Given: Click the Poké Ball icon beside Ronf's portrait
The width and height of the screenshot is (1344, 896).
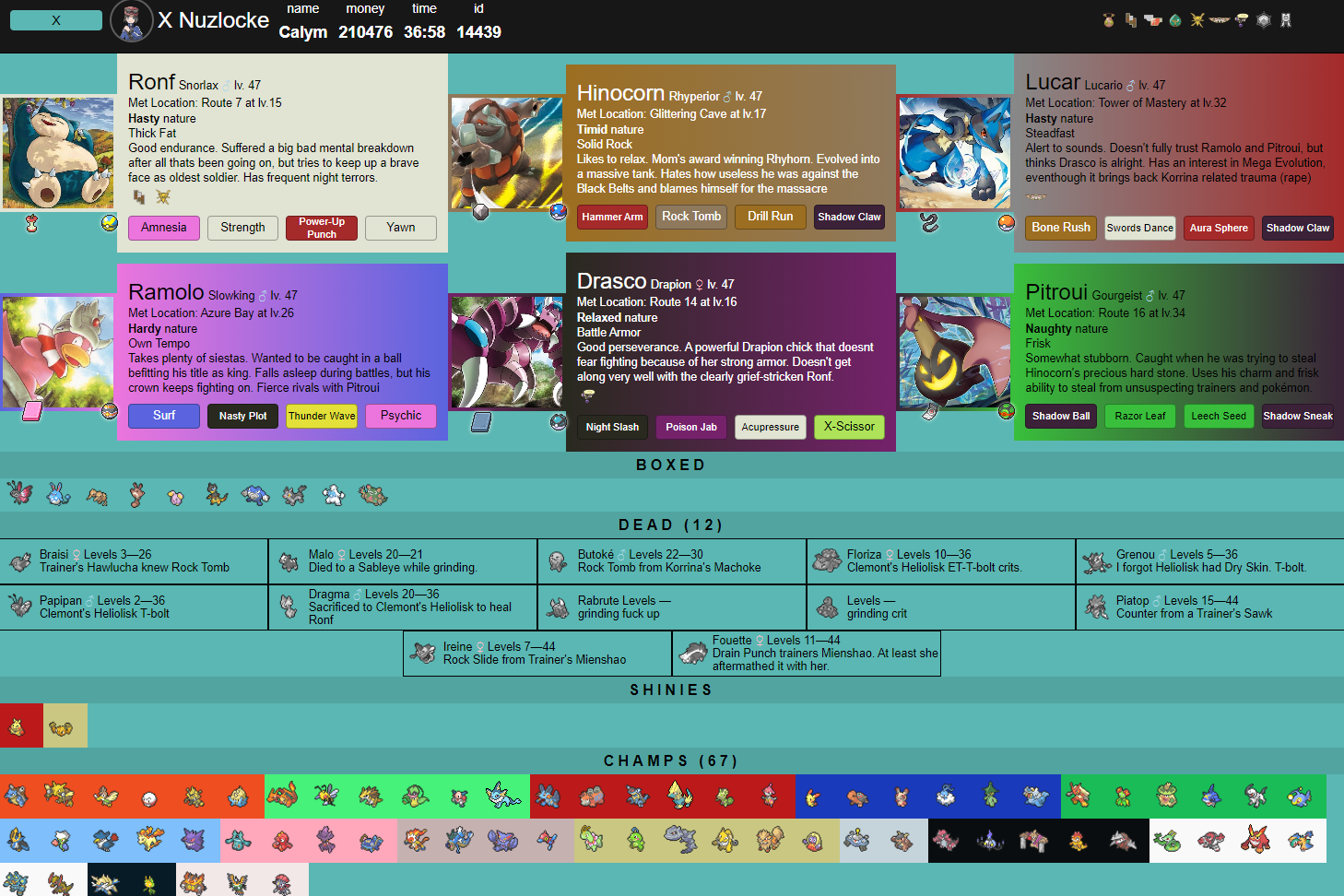Looking at the screenshot, I should tap(109, 223).
